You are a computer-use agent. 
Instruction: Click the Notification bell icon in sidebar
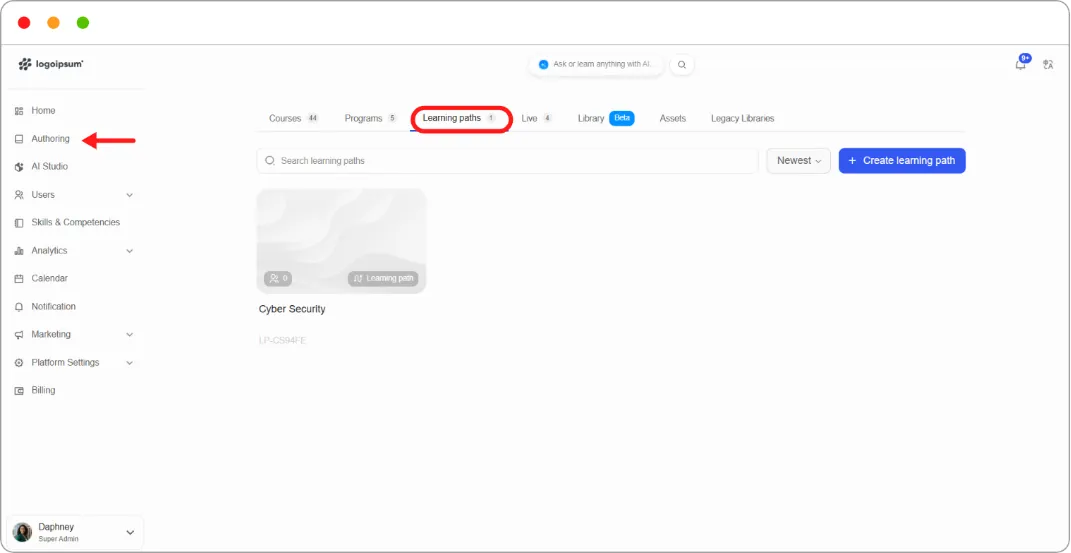[x=19, y=307]
